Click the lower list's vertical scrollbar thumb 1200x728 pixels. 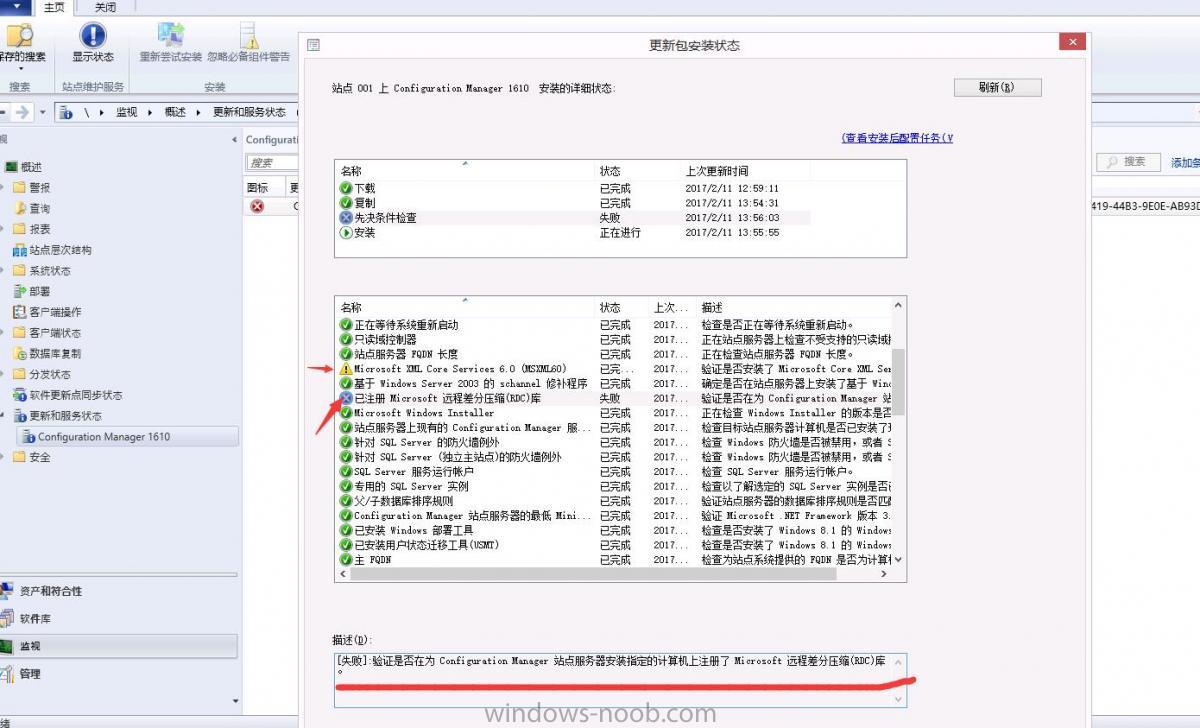click(898, 381)
